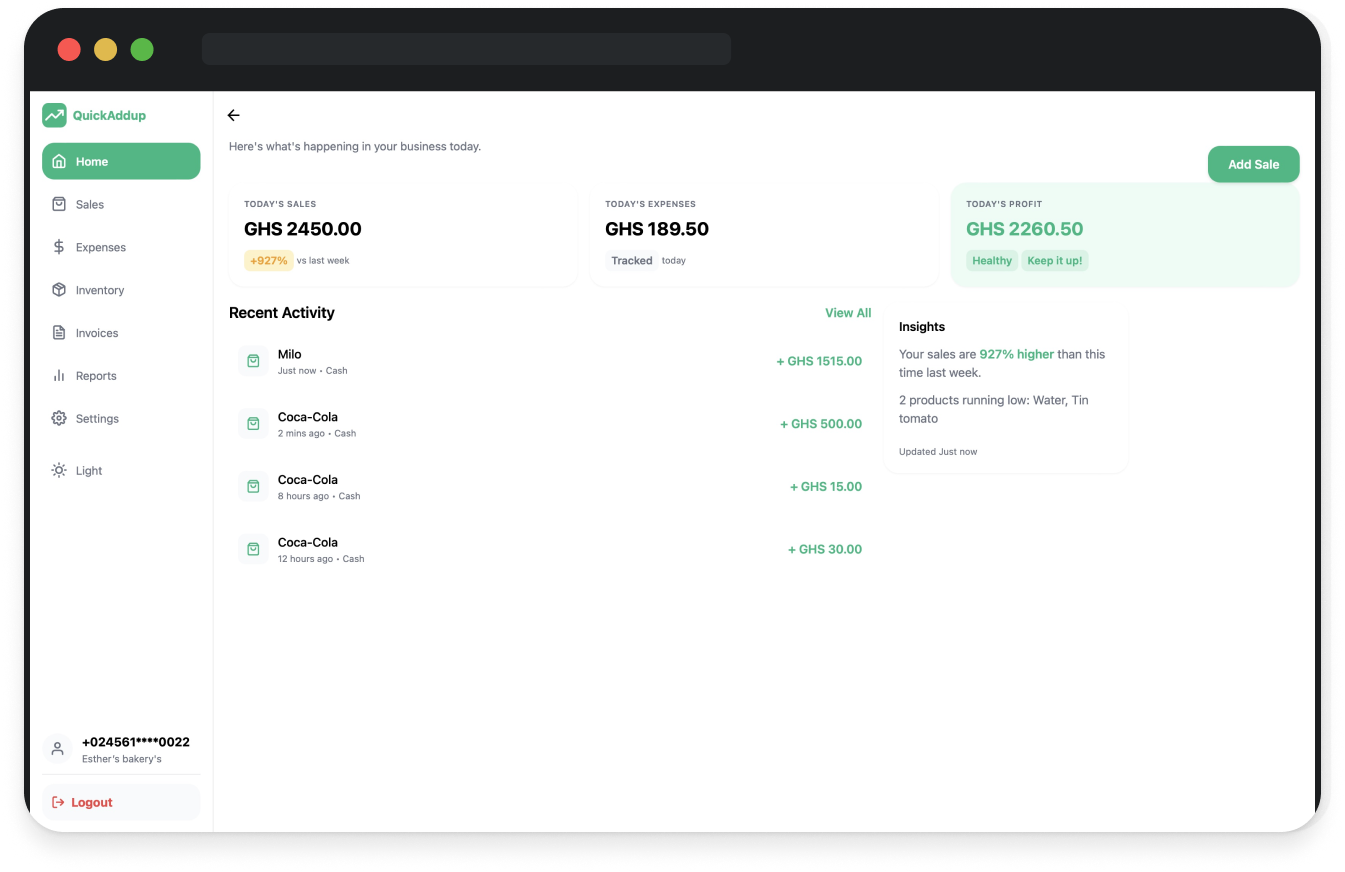
Task: Toggle the Healthy status badge
Action: [991, 260]
